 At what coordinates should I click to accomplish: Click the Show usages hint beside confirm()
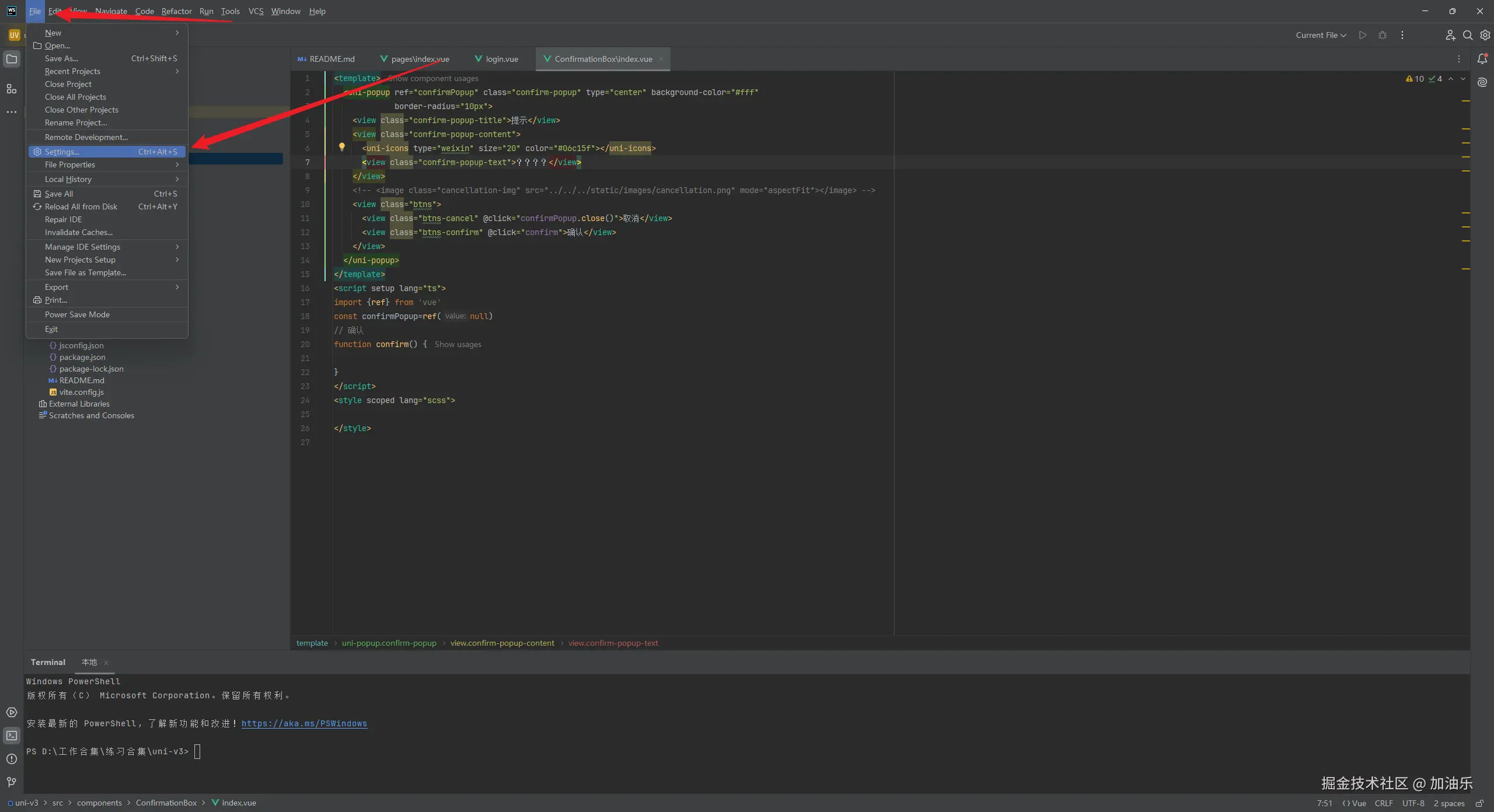(x=458, y=344)
